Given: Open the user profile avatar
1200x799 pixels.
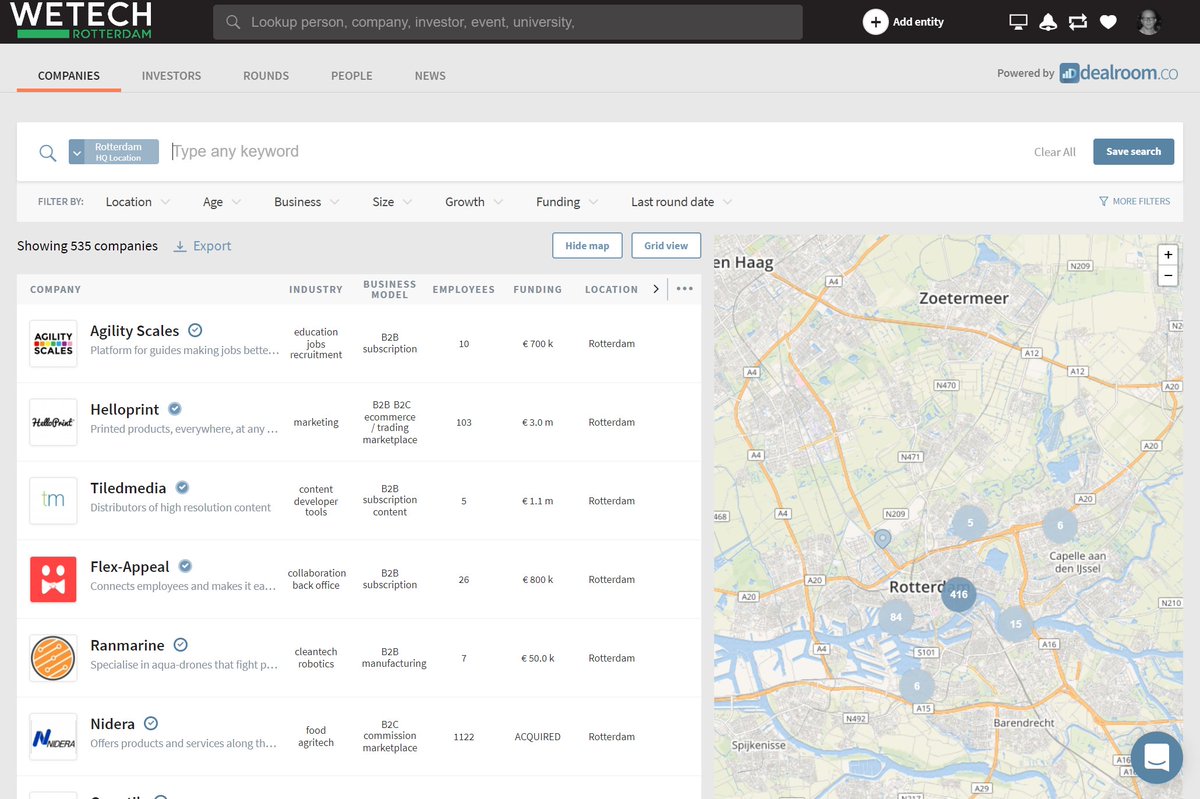Looking at the screenshot, I should pos(1150,22).
